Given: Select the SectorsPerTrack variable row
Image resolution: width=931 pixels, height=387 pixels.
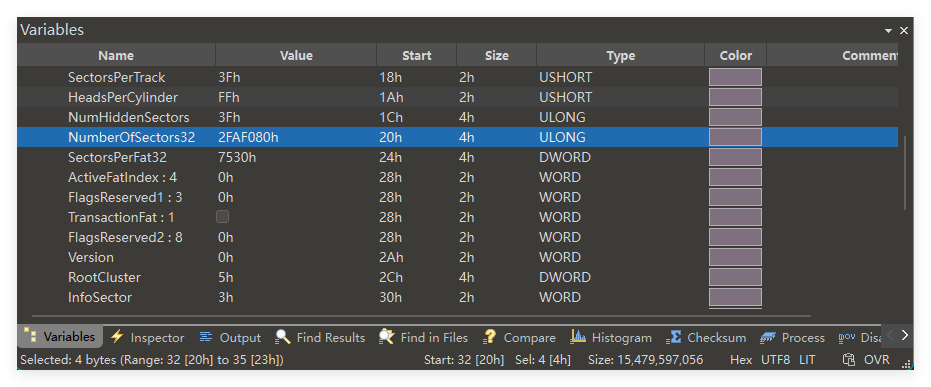Looking at the screenshot, I should point(457,77).
